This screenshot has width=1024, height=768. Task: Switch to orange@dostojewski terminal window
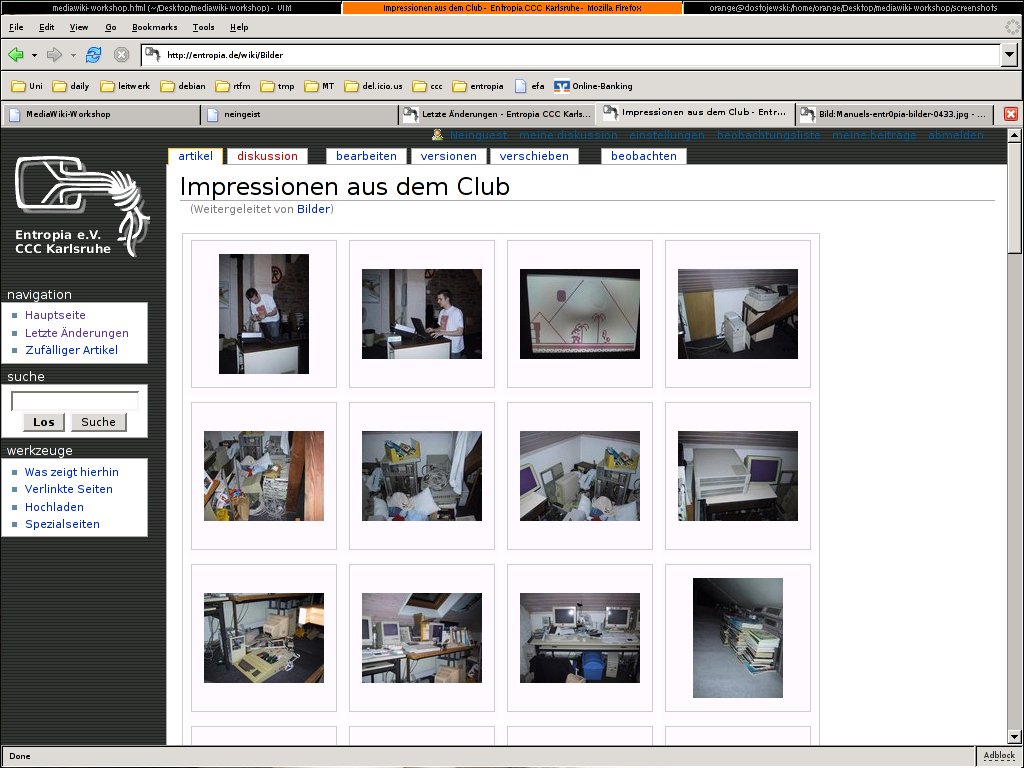pyautogui.click(x=853, y=8)
